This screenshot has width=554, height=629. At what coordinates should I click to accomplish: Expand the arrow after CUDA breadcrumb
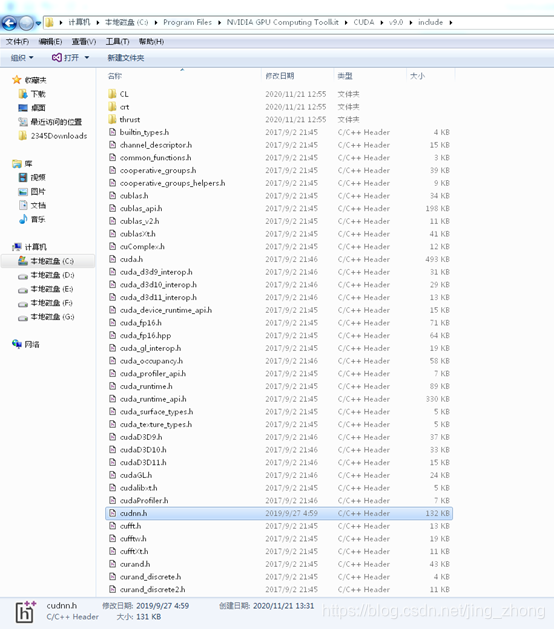click(382, 22)
